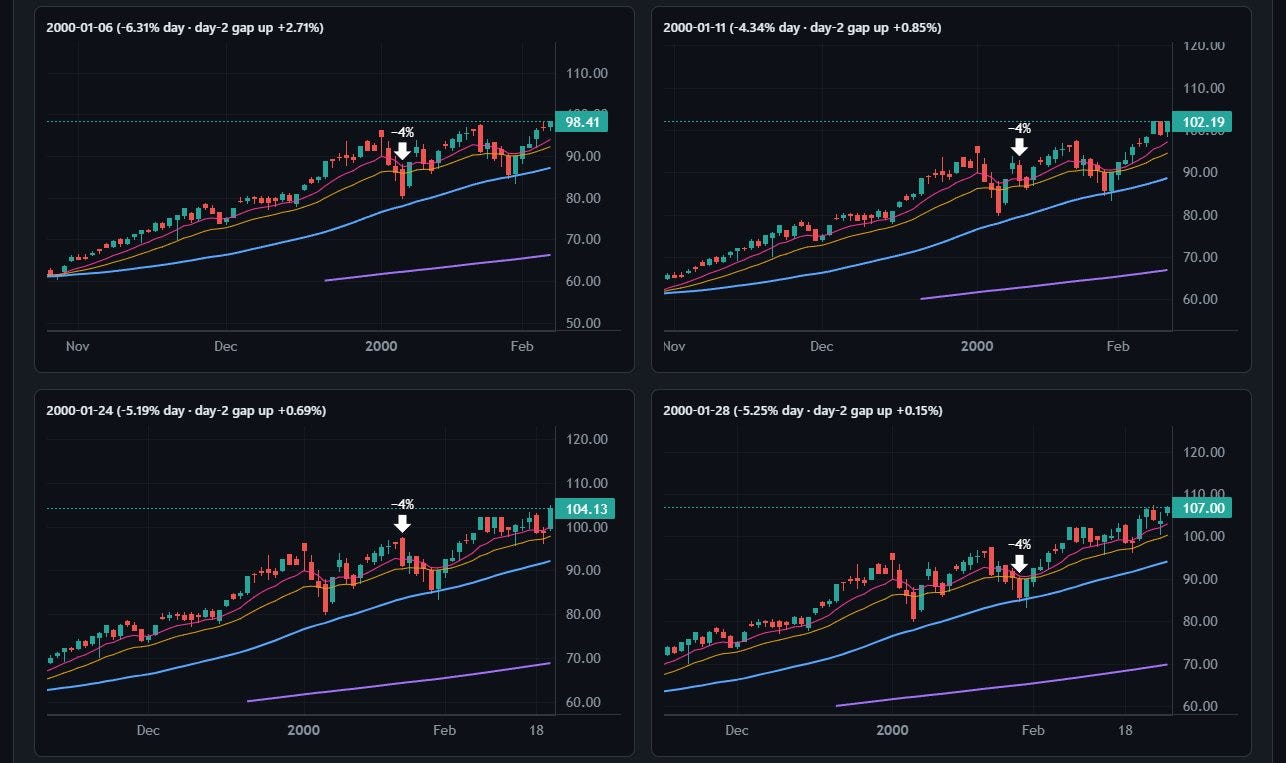Viewport: 1286px width, 763px height.
Task: Select the −4% marker in the 2000-01-06 chart
Action: pos(402,144)
